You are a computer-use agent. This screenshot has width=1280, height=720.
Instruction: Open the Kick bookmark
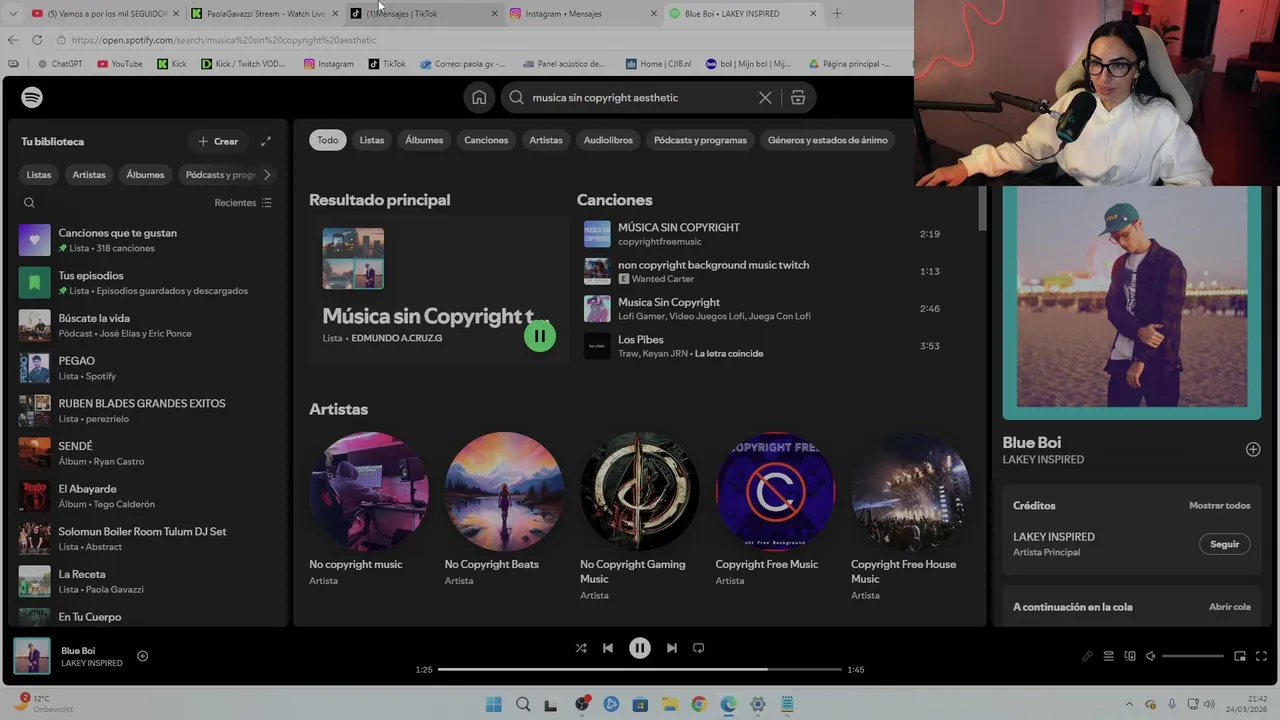(x=171, y=64)
